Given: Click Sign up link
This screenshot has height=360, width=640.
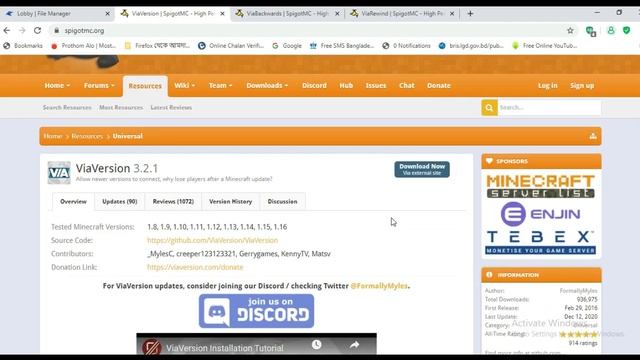Looking at the screenshot, I should pos(582,86).
